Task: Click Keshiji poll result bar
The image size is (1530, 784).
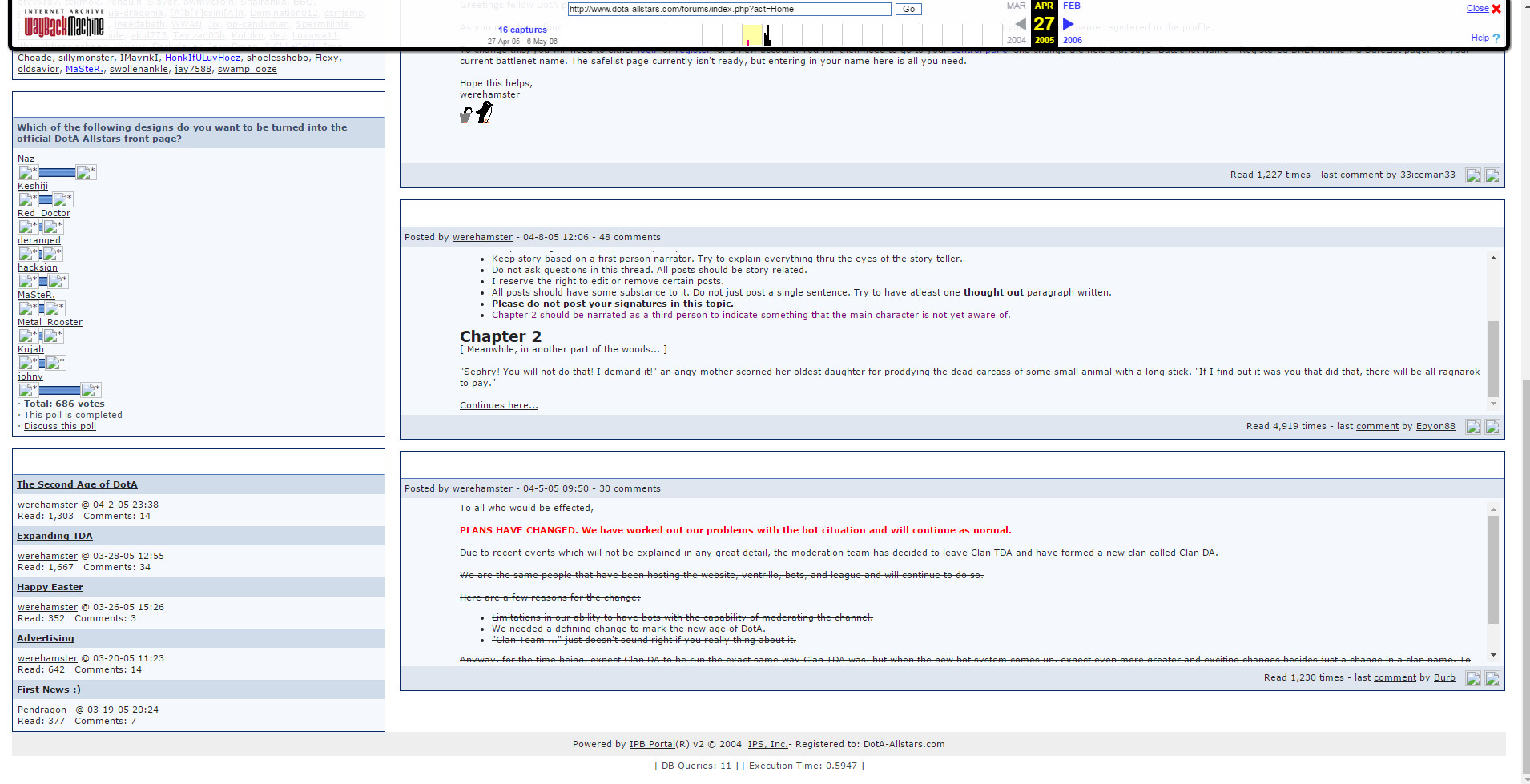Action: pos(46,199)
